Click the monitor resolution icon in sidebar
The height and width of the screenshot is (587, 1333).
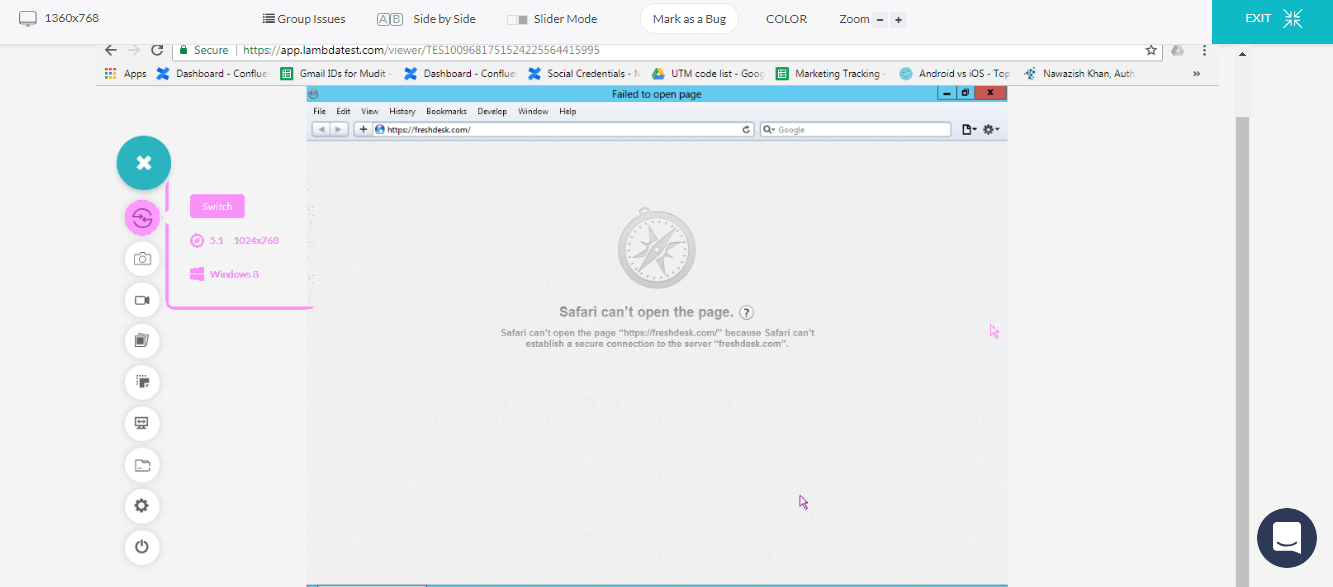pos(142,423)
